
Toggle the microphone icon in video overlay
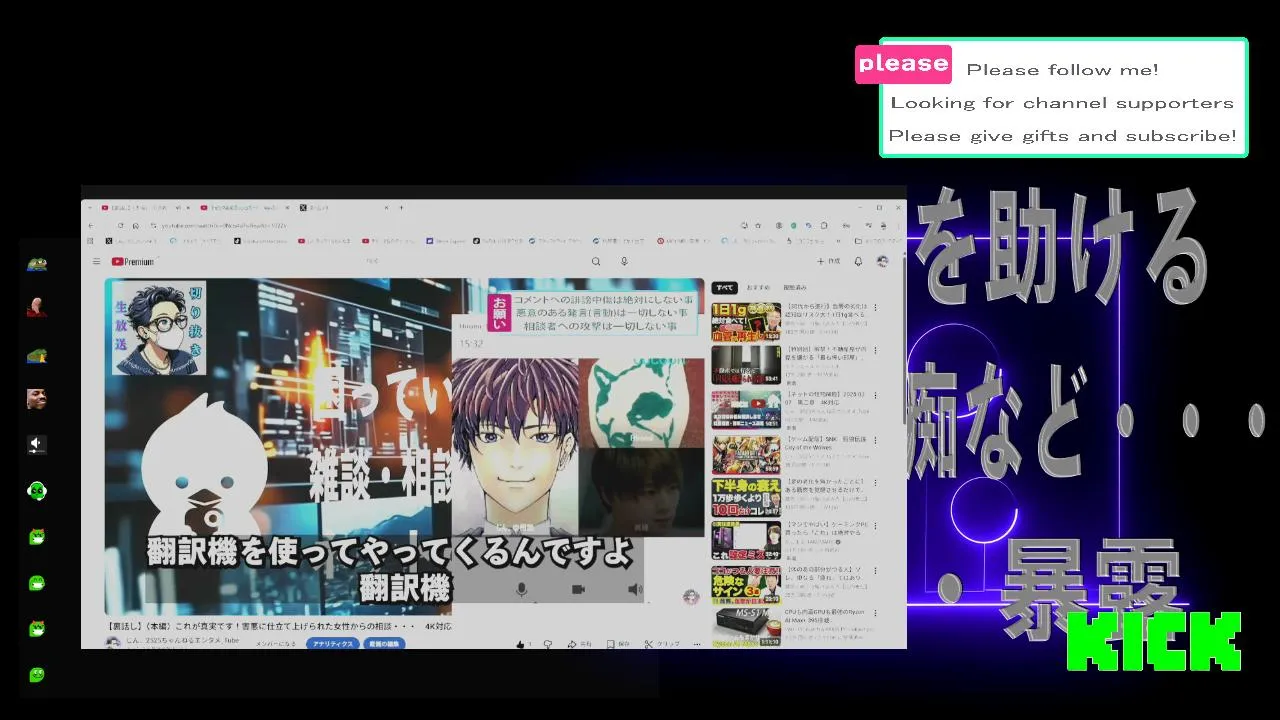[521, 590]
